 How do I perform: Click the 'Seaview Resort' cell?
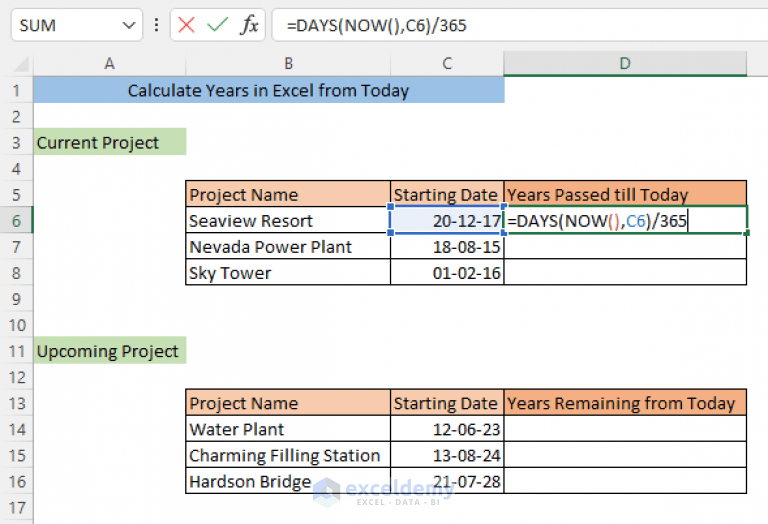tap(288, 221)
